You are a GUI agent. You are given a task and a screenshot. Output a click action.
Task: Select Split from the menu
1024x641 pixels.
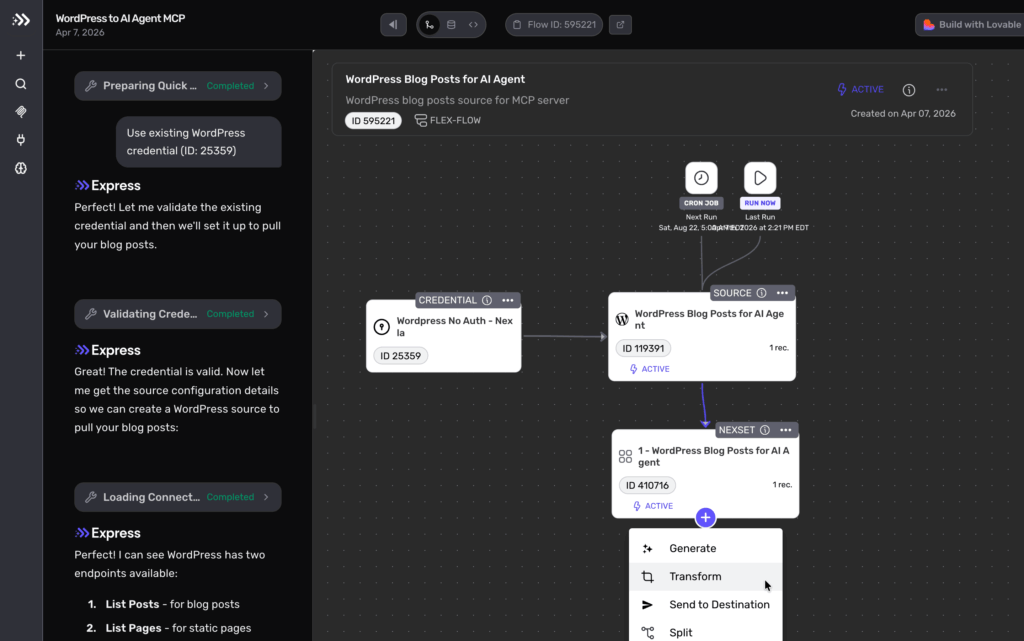tap(705, 633)
